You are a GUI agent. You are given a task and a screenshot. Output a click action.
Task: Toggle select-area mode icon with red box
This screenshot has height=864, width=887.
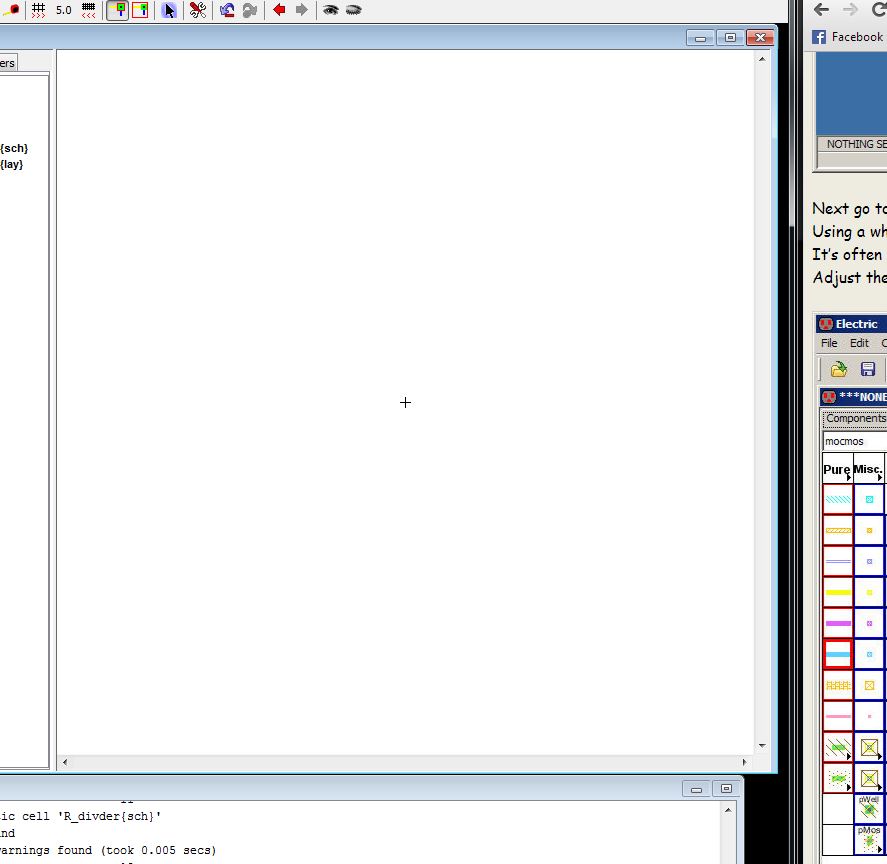tap(140, 10)
